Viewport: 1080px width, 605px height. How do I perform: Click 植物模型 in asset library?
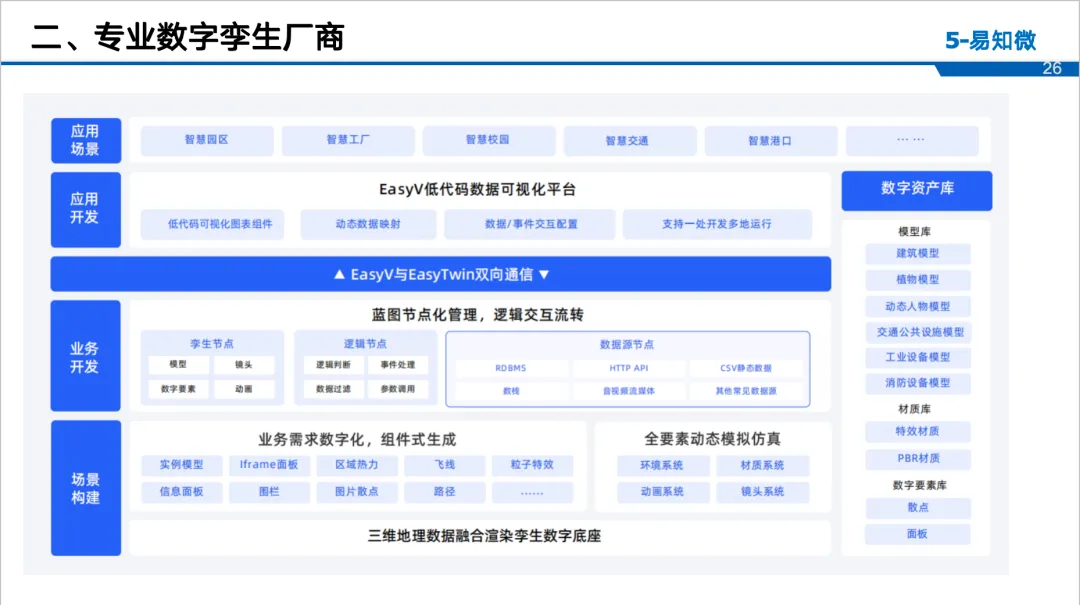coord(917,280)
